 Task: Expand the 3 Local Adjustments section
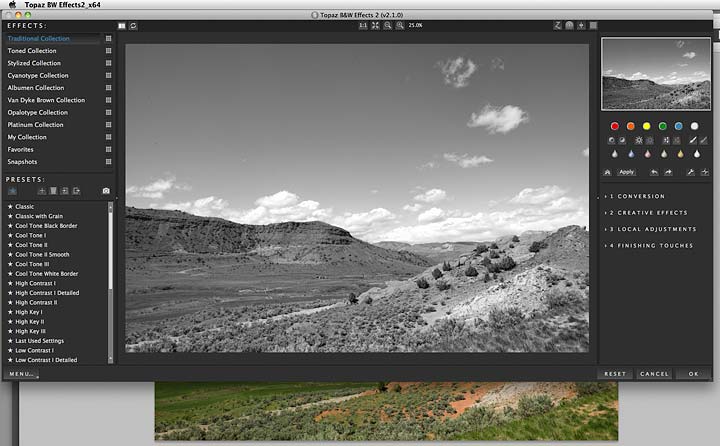click(651, 229)
